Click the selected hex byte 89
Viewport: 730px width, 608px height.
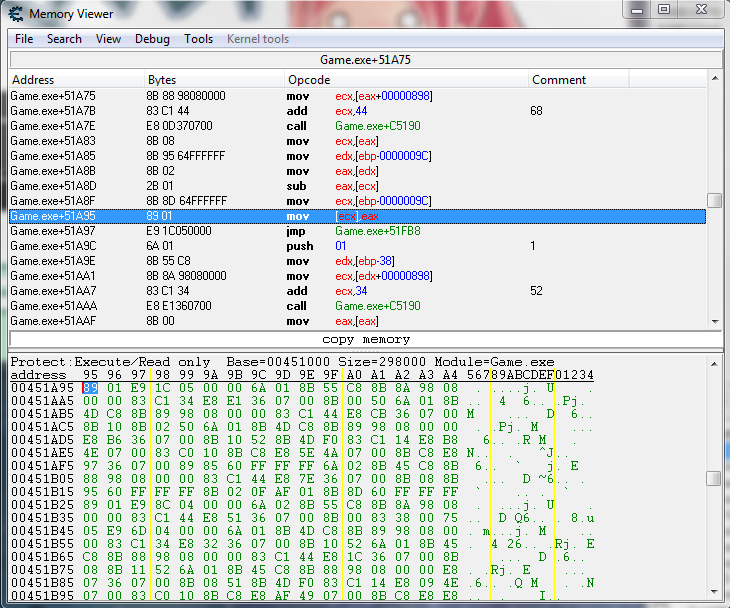(x=90, y=388)
